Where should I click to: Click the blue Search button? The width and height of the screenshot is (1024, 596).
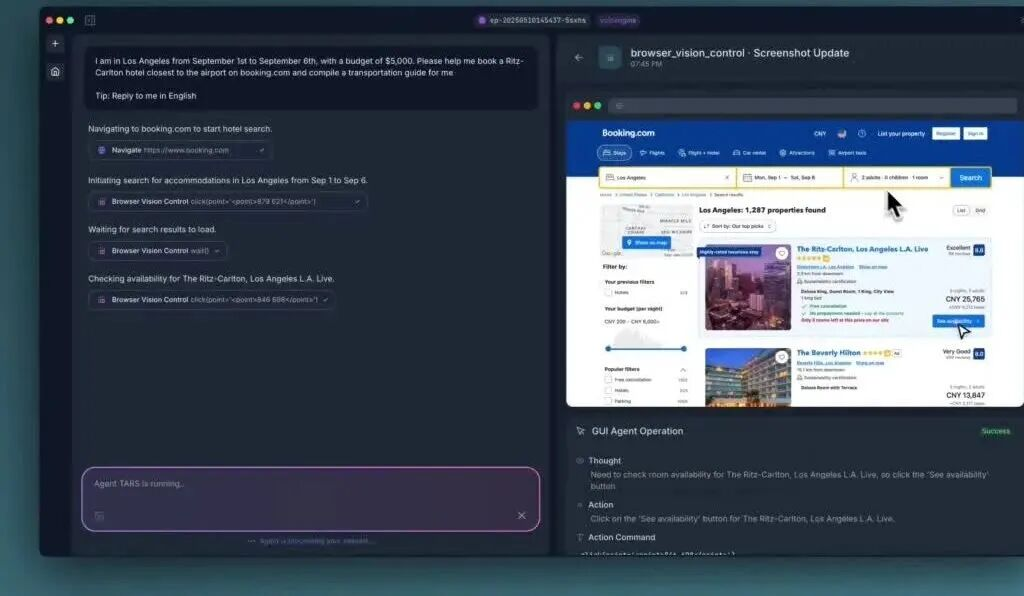970,178
